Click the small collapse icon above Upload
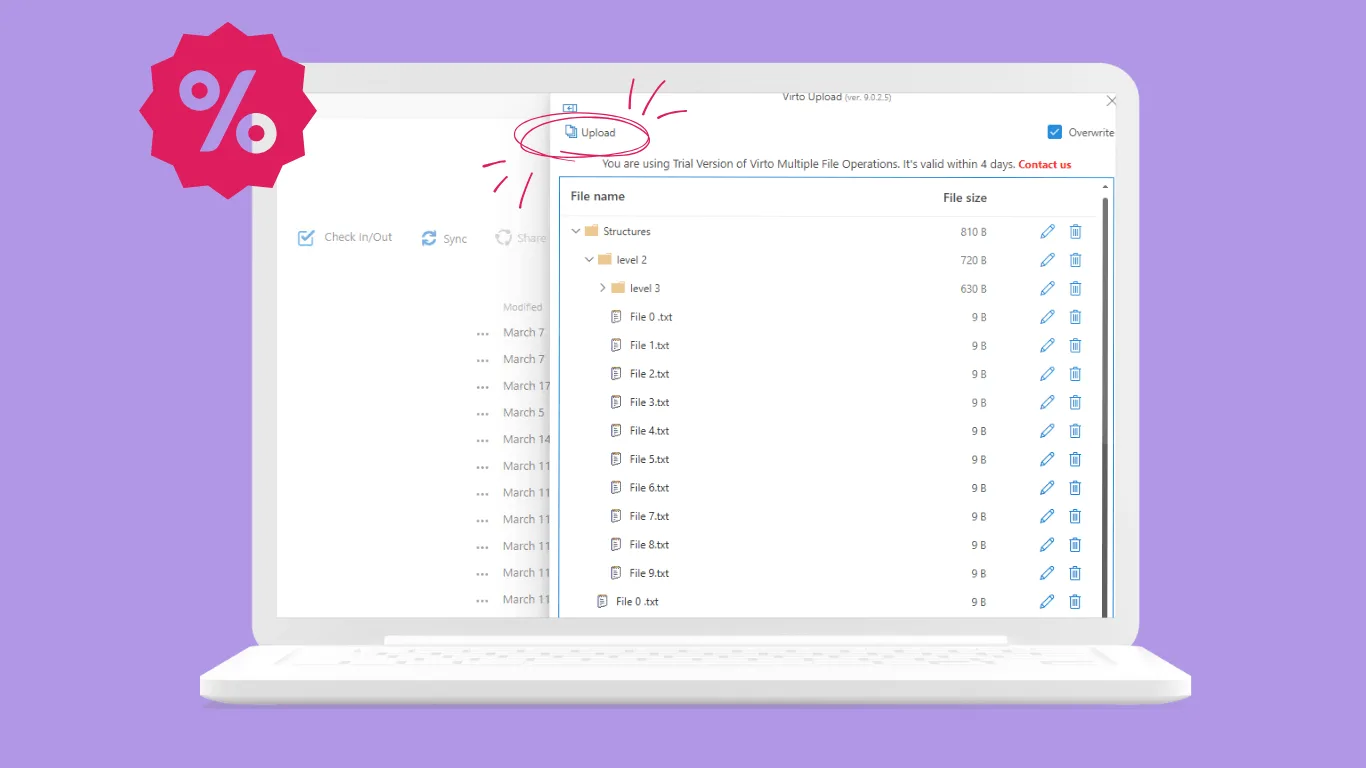 pos(570,108)
